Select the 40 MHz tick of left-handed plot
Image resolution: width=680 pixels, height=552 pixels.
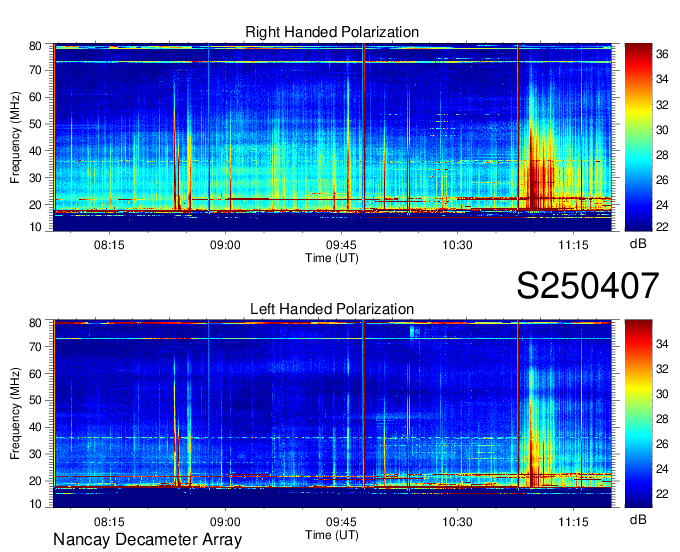(35, 428)
